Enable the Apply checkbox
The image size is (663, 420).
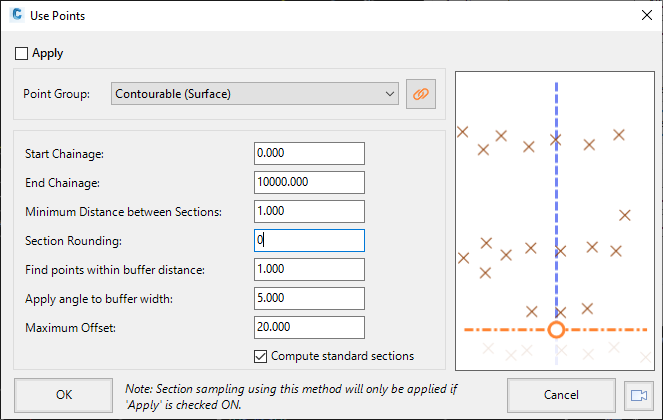tap(22, 53)
